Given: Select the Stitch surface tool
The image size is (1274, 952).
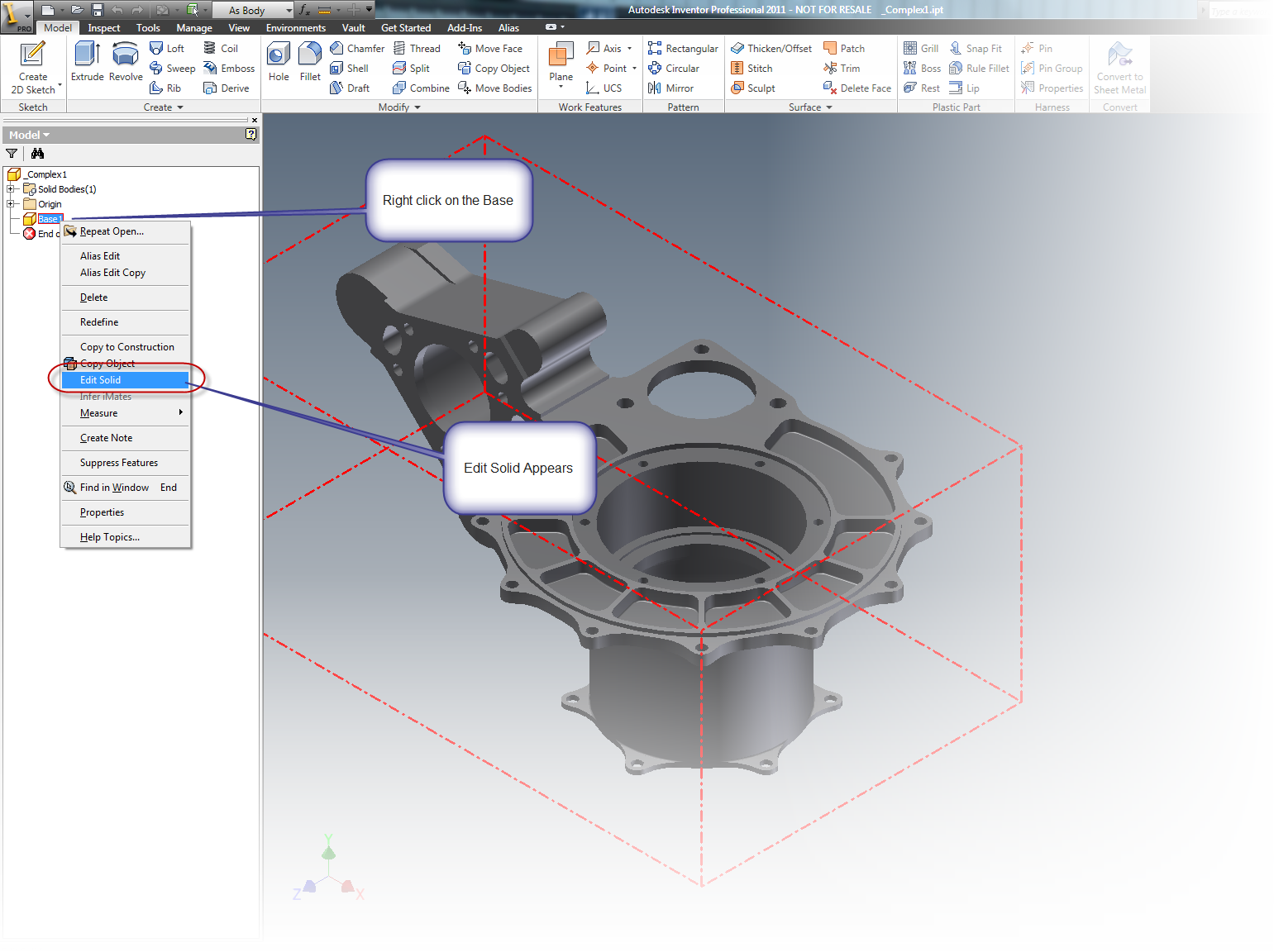Looking at the screenshot, I should point(752,69).
